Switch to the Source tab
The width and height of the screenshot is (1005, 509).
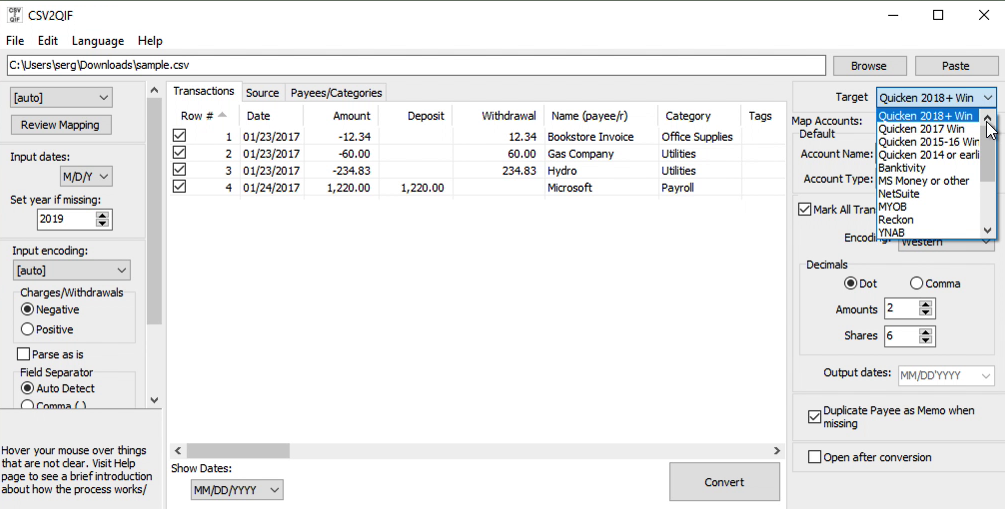click(262, 92)
